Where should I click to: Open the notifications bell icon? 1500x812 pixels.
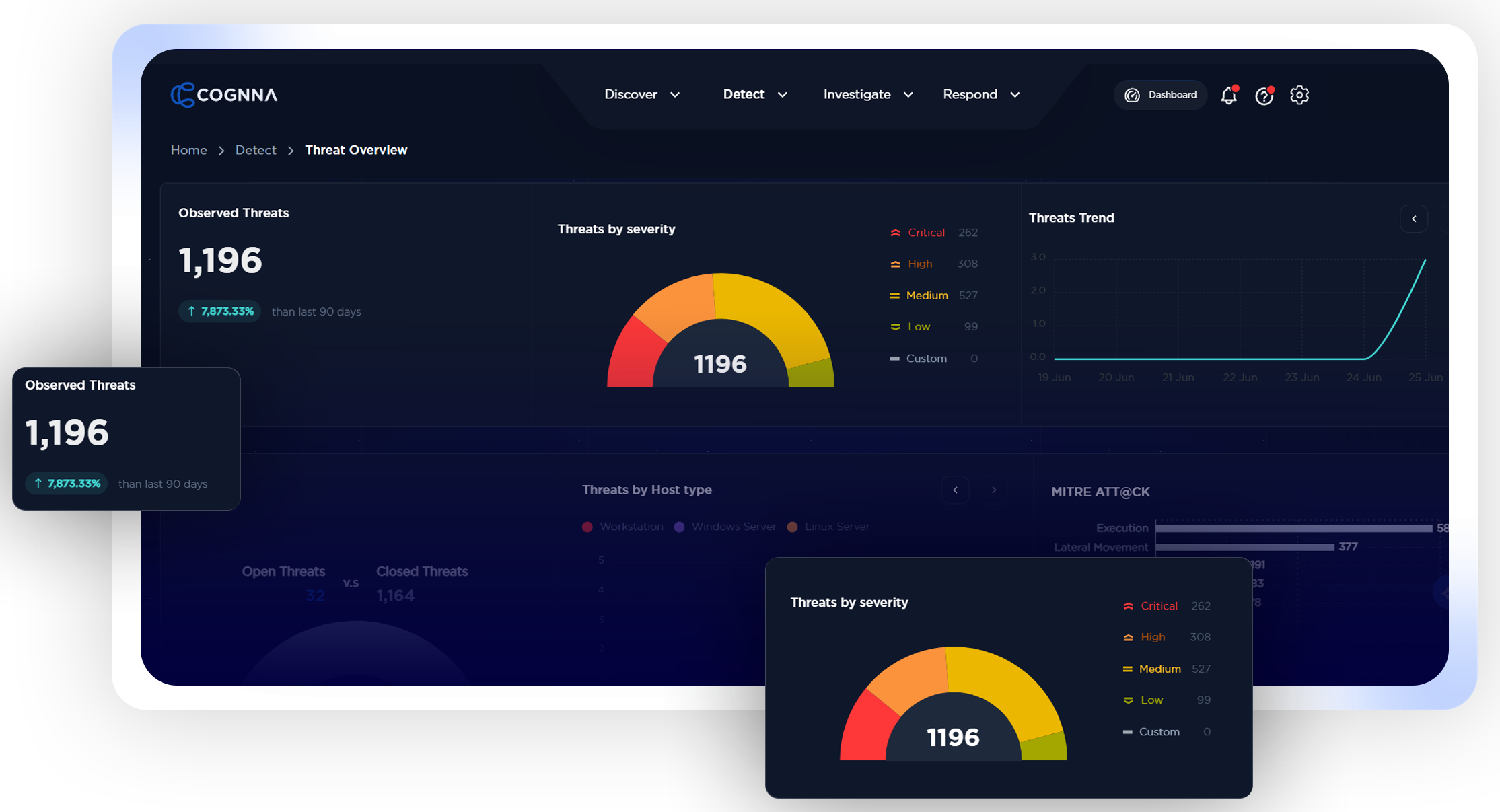1229,96
